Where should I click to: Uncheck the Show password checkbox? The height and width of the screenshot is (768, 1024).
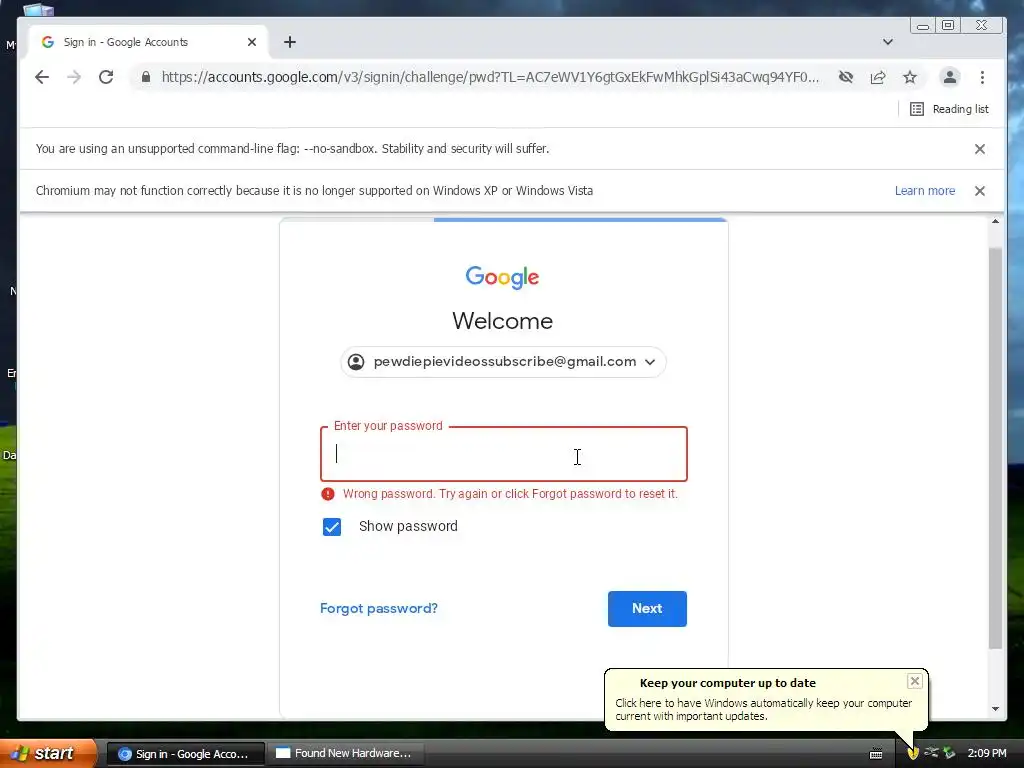(x=332, y=526)
